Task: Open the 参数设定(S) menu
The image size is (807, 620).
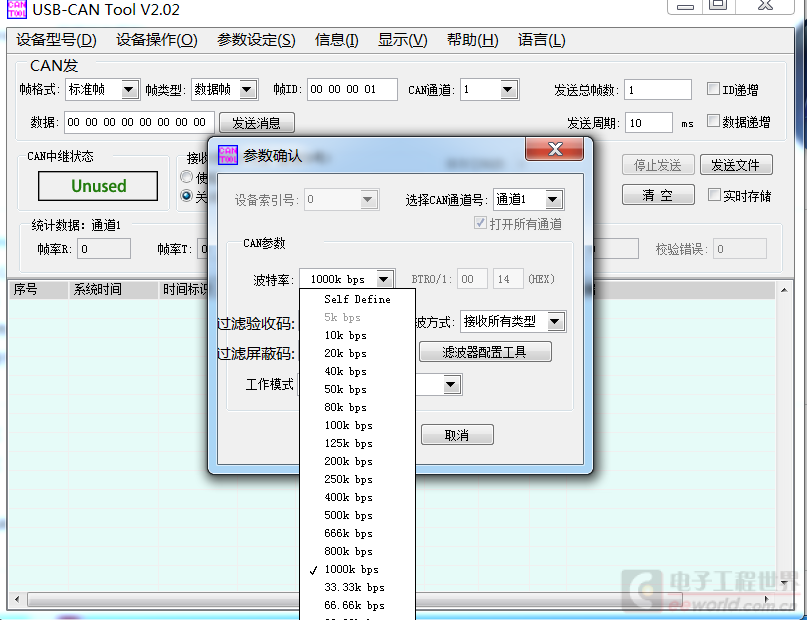Action: click(256, 40)
